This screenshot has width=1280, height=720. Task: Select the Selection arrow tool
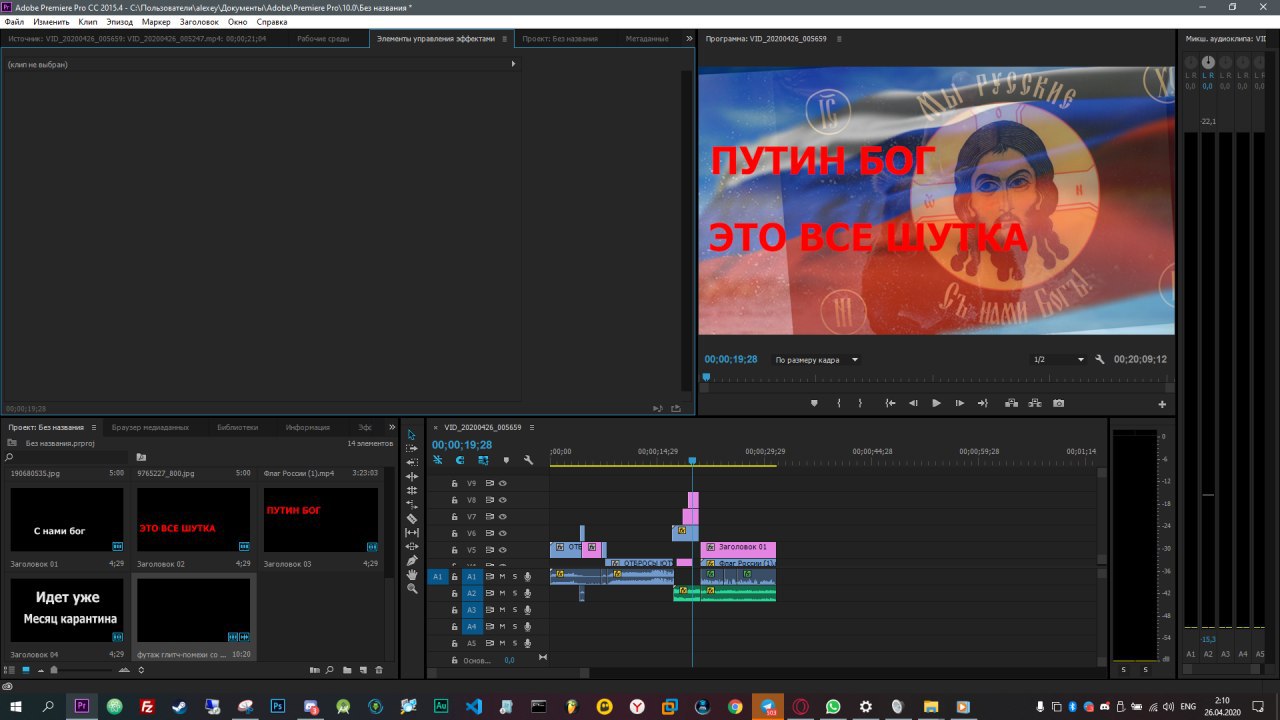point(412,435)
